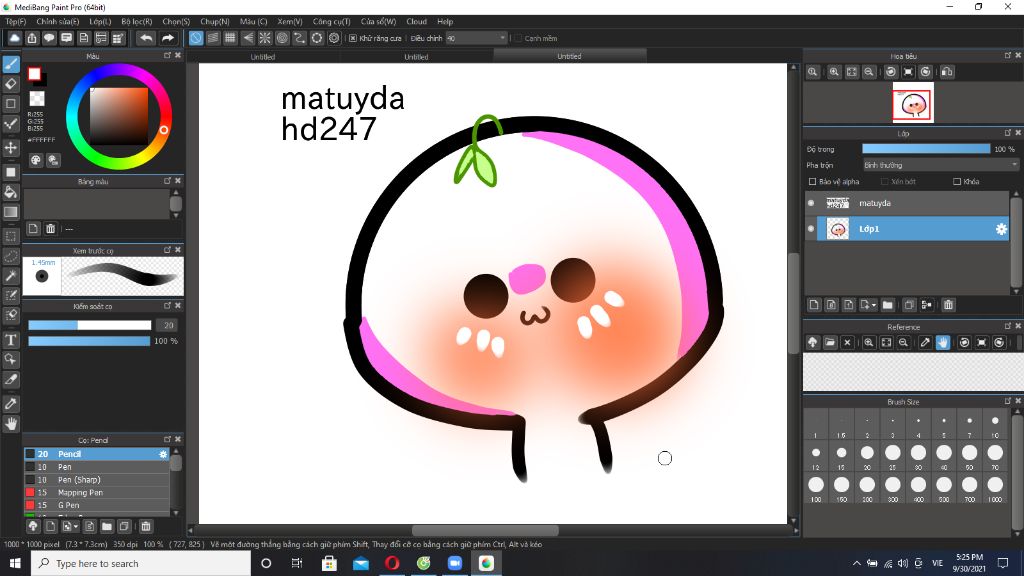The height and width of the screenshot is (576, 1024).
Task: Select the Mapping Pen brush
Action: [97, 492]
